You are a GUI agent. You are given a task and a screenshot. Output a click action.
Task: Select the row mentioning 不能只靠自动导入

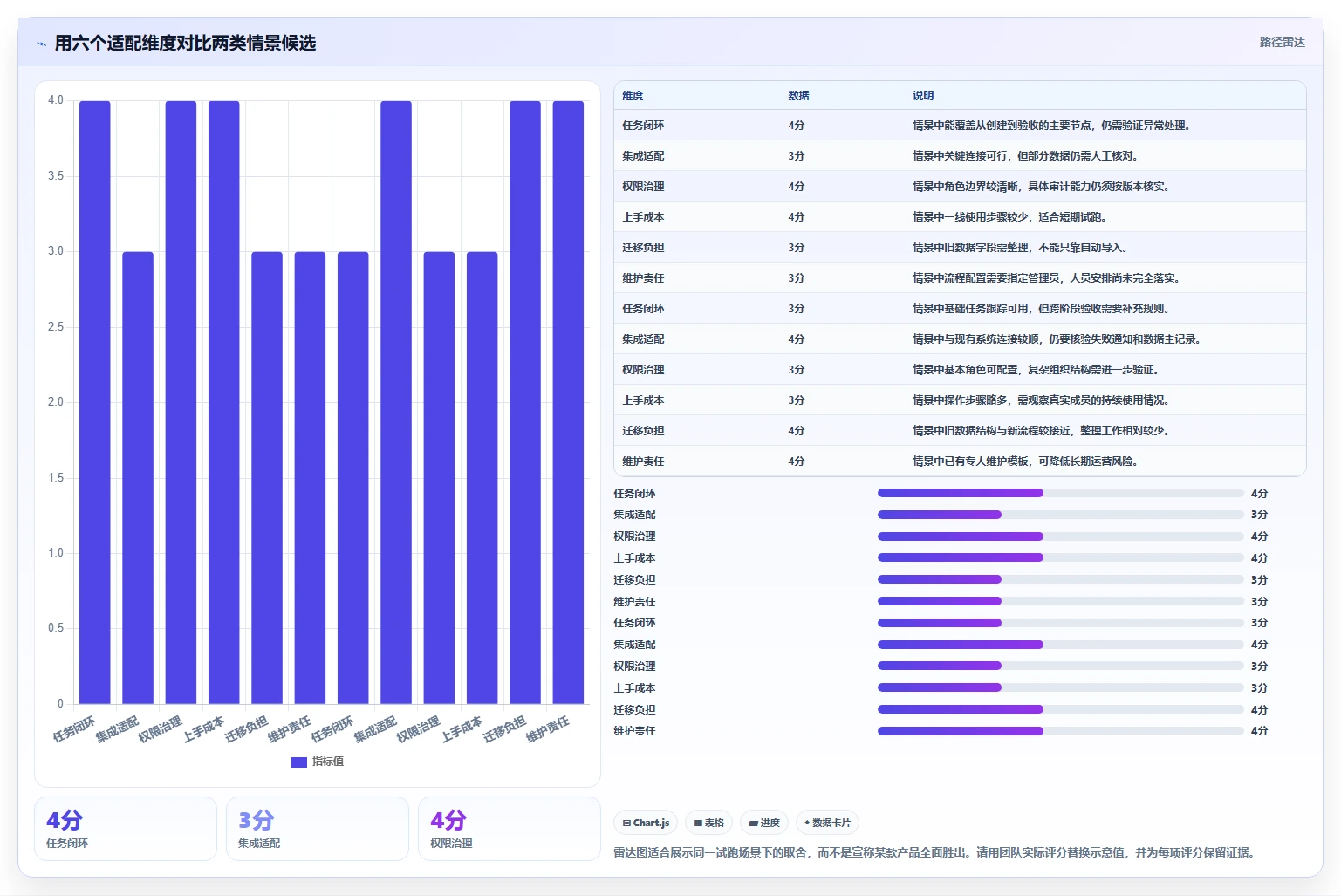click(x=960, y=247)
